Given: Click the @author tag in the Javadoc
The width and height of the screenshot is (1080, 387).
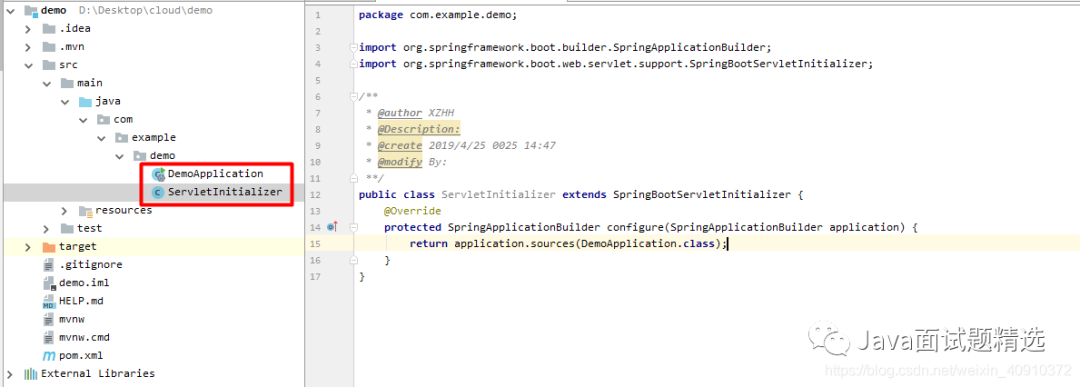Looking at the screenshot, I should click(x=399, y=113).
